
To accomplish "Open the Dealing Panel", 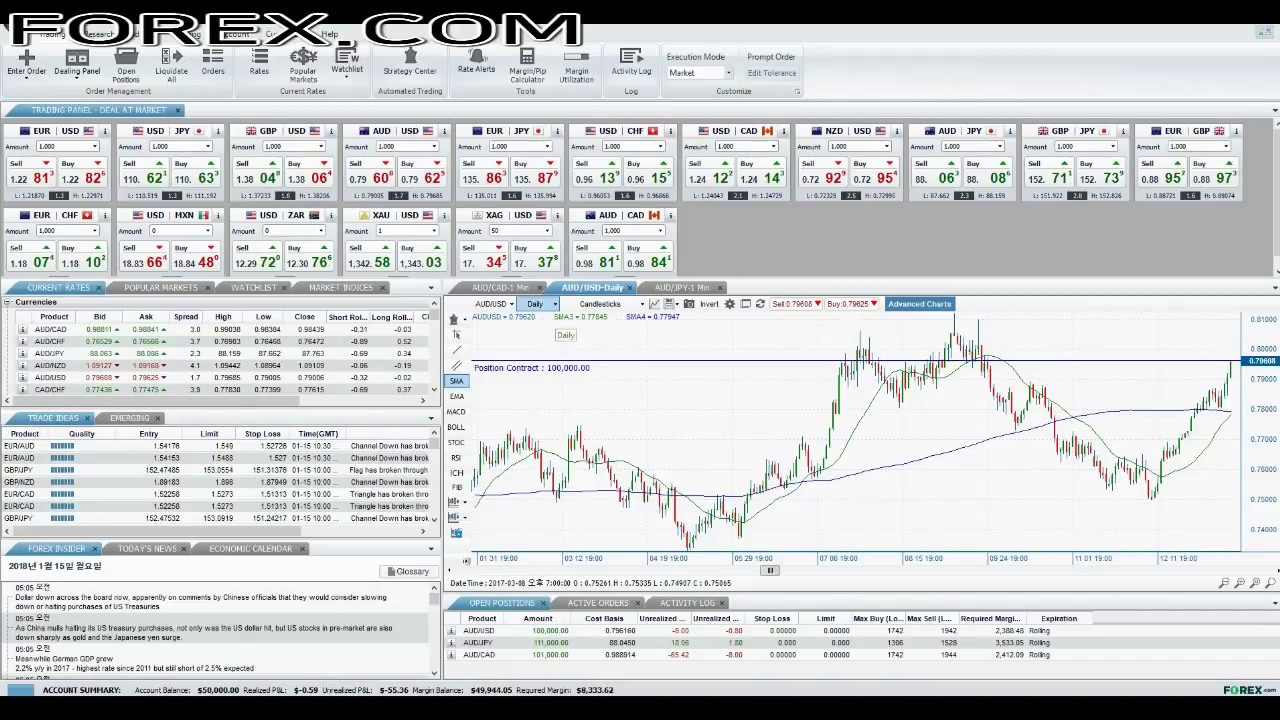I will (77, 63).
